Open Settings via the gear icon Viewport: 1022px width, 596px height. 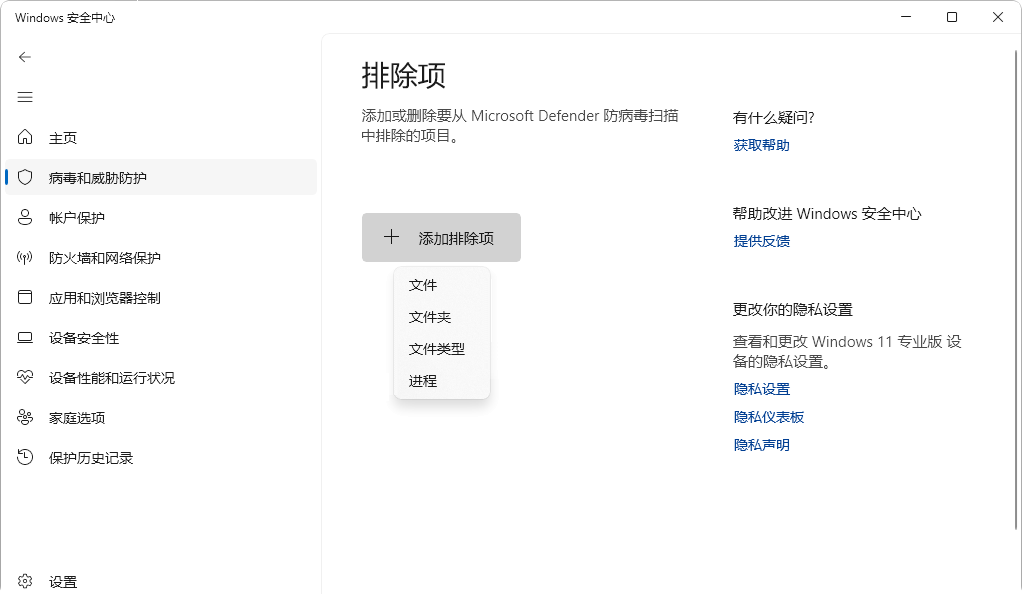pyautogui.click(x=25, y=582)
